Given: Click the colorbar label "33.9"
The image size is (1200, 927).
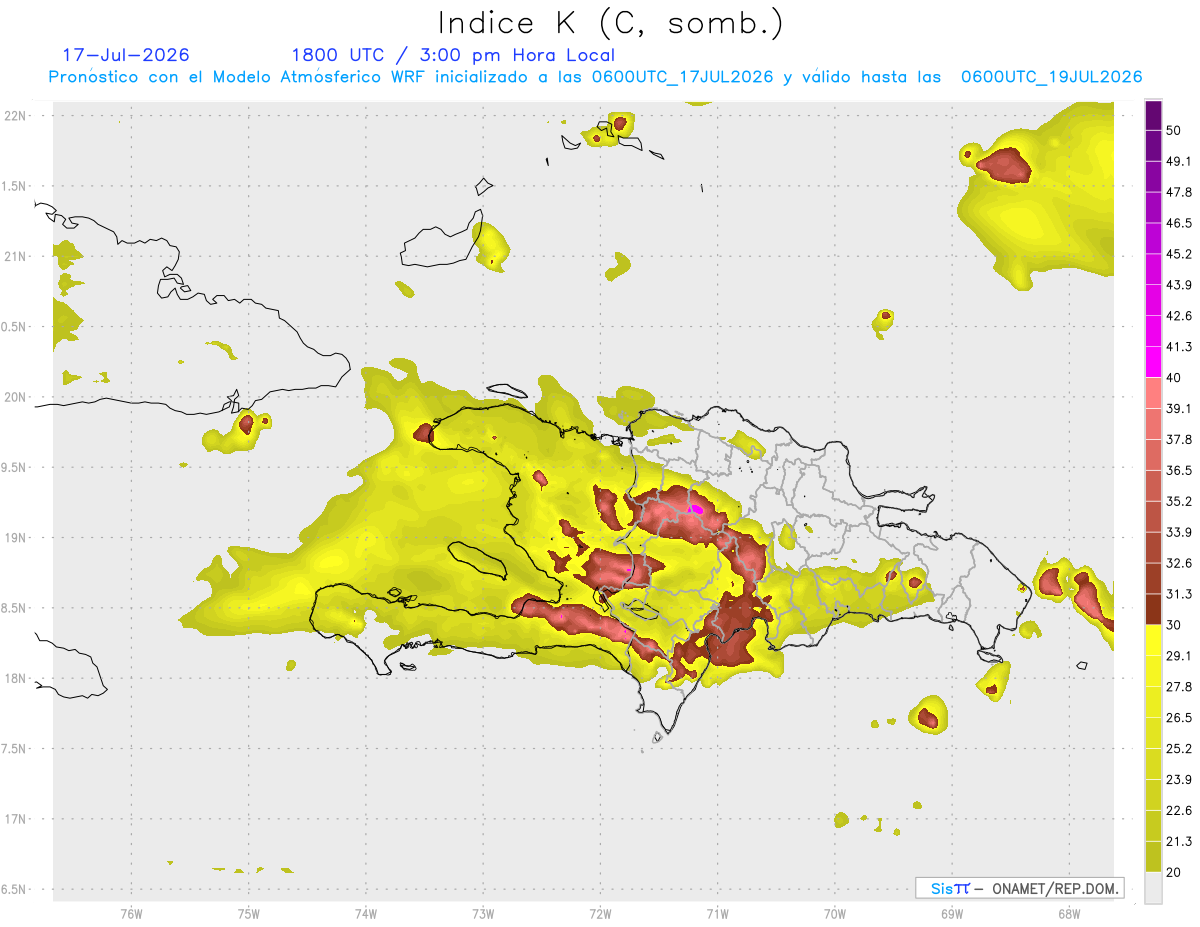Looking at the screenshot, I should click(1179, 532).
